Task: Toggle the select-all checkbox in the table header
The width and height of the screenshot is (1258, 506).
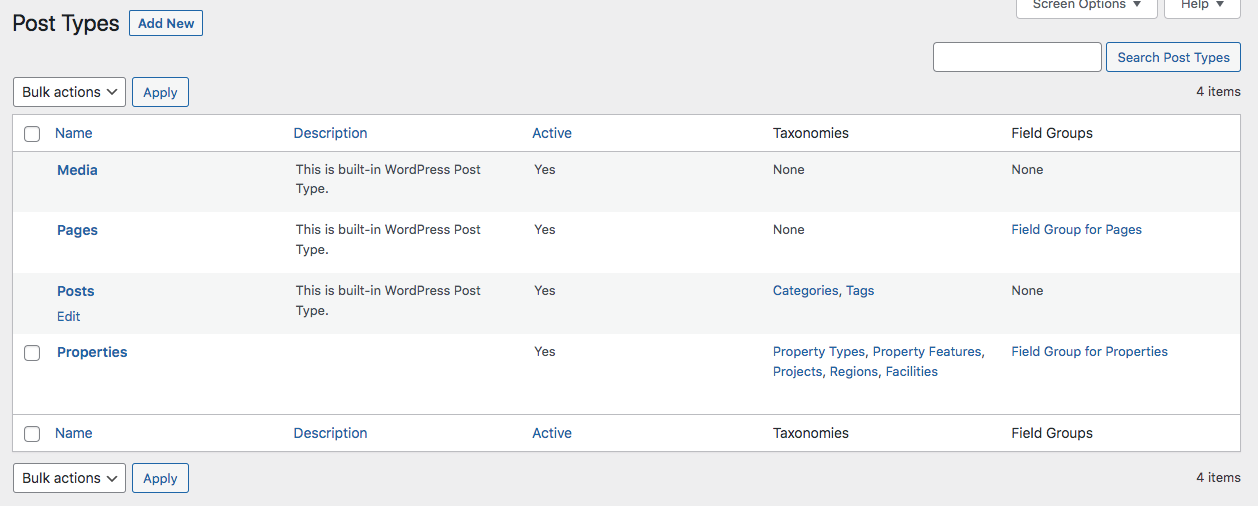Action: [32, 134]
